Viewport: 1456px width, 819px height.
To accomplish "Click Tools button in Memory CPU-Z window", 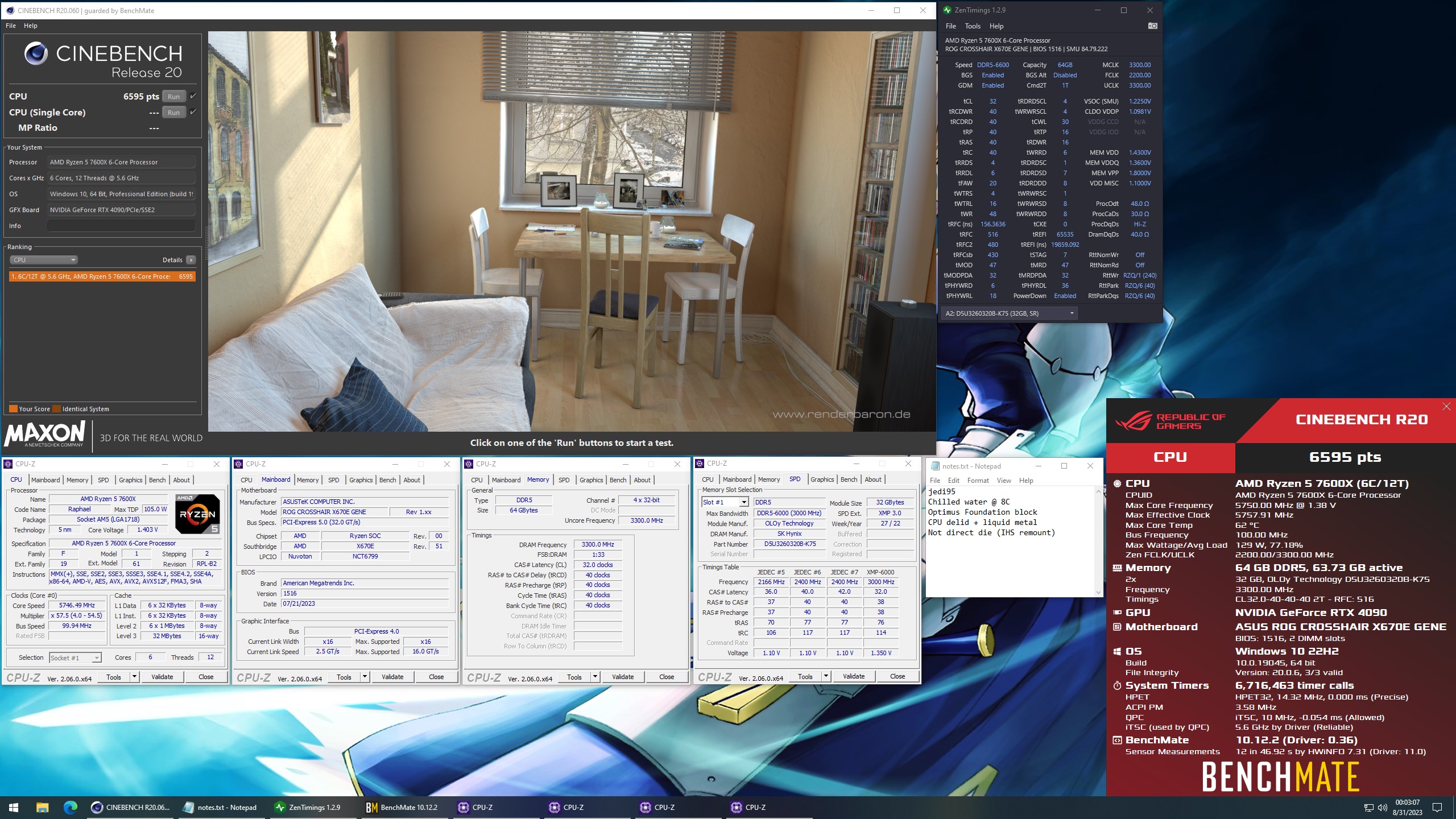I will click(x=574, y=677).
